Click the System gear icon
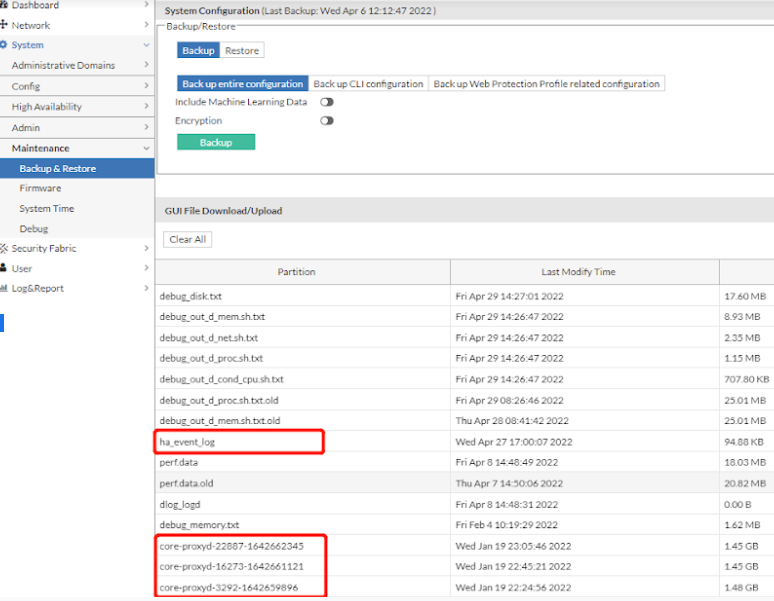The height and width of the screenshot is (601, 774). (x=3, y=45)
